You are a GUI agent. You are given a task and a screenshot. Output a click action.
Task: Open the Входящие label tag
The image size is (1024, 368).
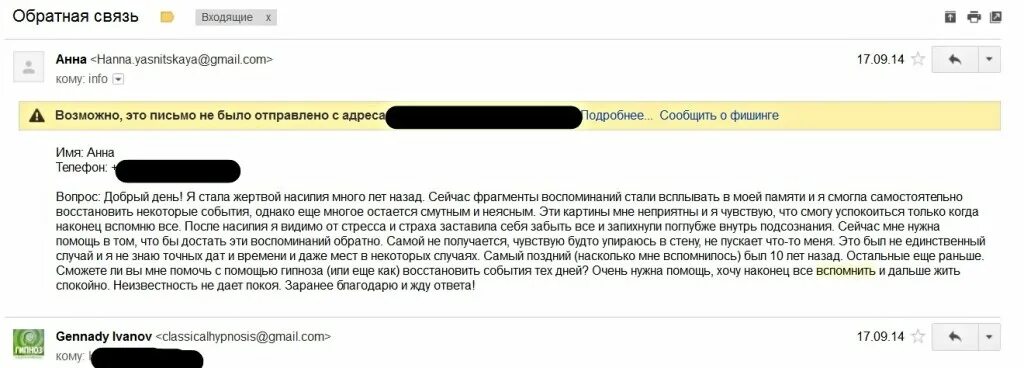pyautogui.click(x=227, y=18)
